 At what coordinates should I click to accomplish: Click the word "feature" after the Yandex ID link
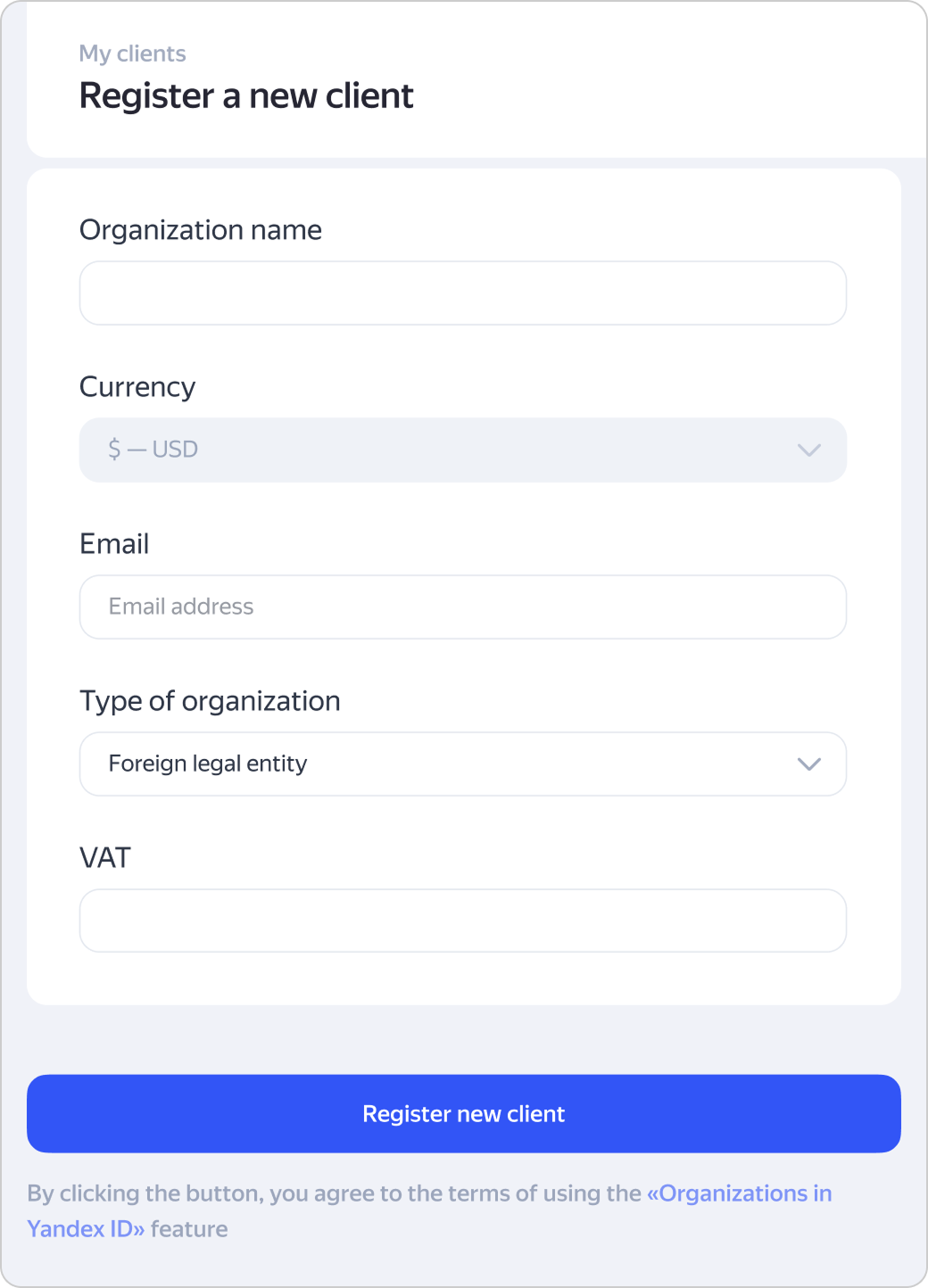coord(189,1229)
